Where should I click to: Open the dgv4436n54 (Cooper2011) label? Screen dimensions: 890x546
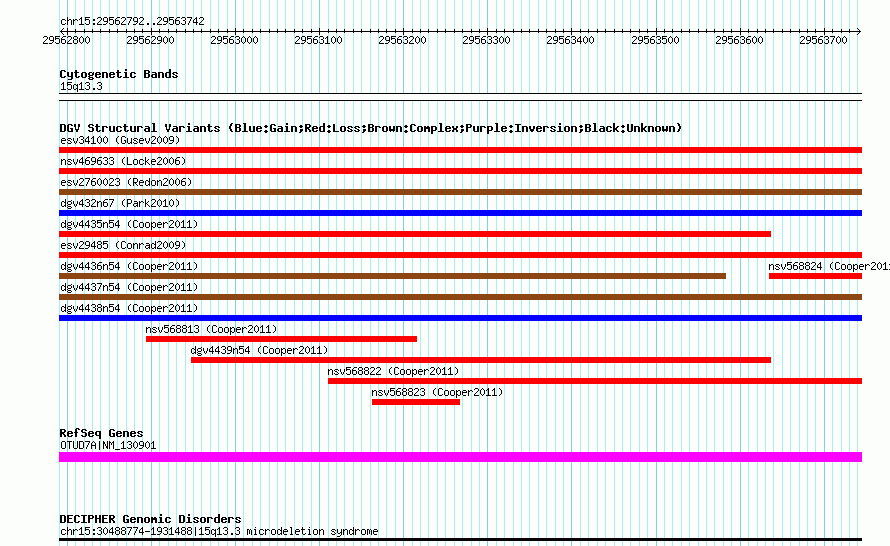pos(129,266)
